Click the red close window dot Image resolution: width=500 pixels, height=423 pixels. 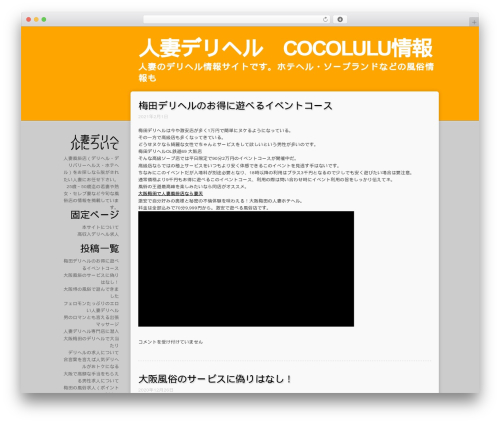29,19
